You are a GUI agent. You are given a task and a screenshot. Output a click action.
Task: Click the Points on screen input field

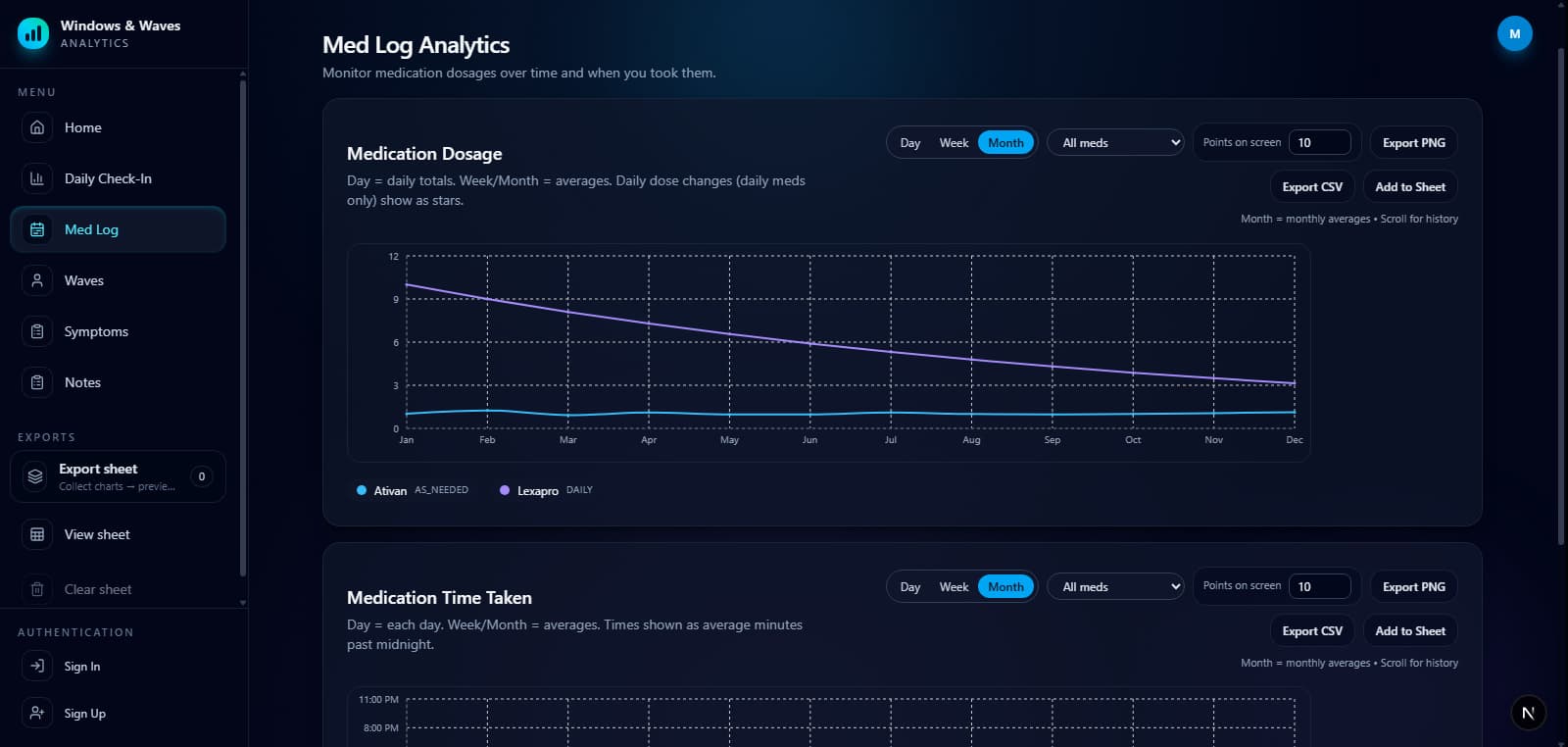(1320, 142)
